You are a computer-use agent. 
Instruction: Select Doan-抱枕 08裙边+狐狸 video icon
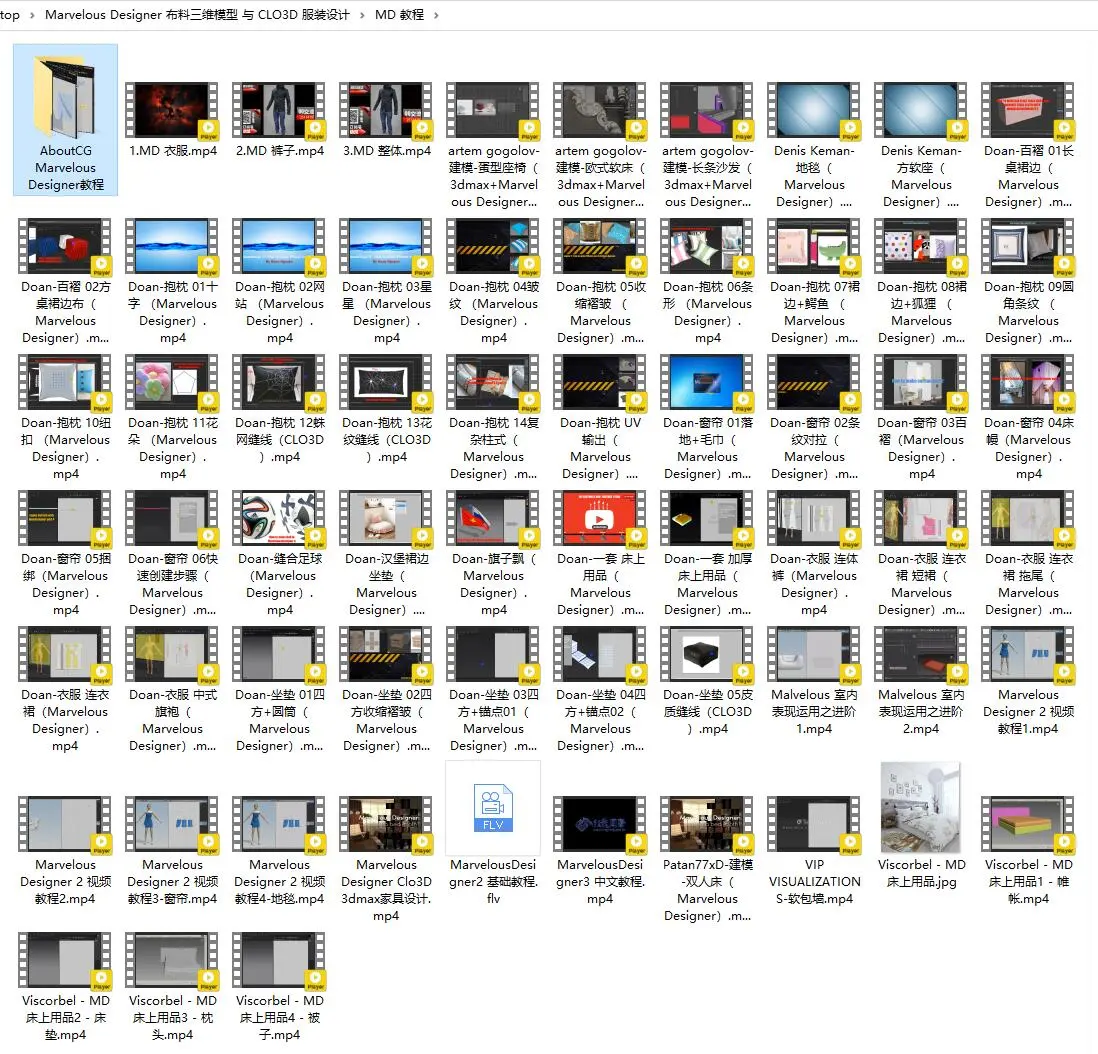pyautogui.click(x=921, y=246)
